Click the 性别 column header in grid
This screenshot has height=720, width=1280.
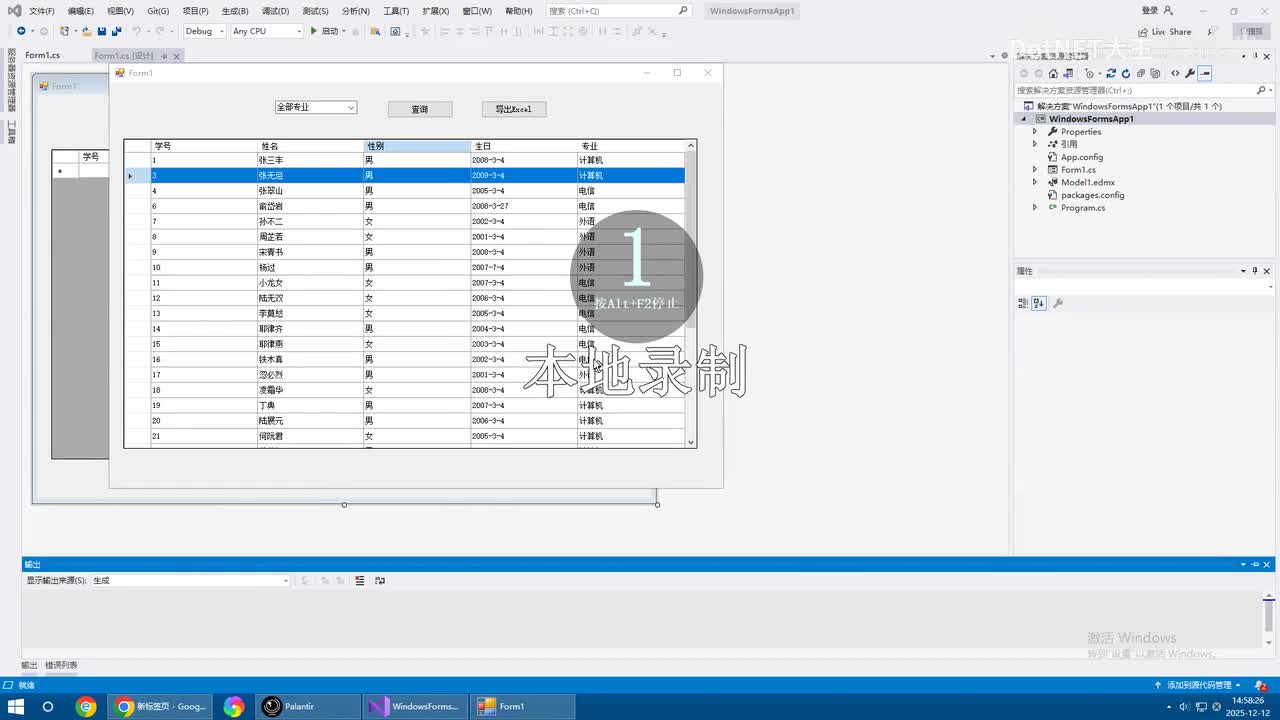[417, 146]
